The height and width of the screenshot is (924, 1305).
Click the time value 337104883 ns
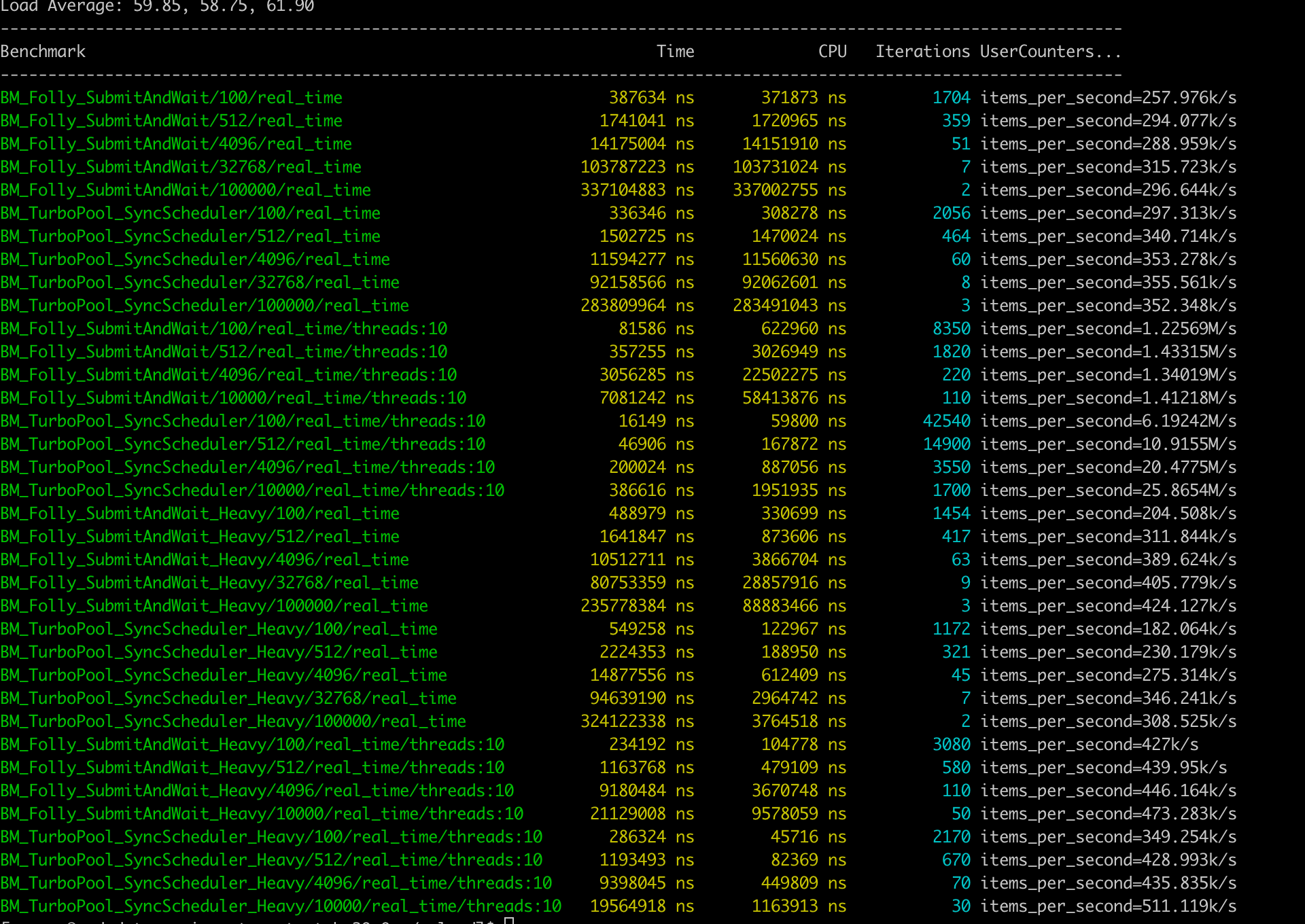(x=638, y=190)
